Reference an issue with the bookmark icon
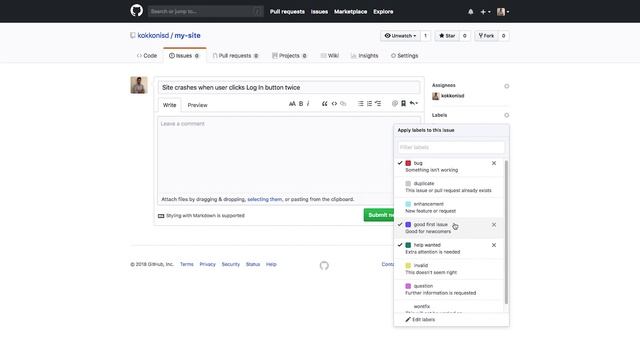This screenshot has width=640, height=360. pos(403,104)
